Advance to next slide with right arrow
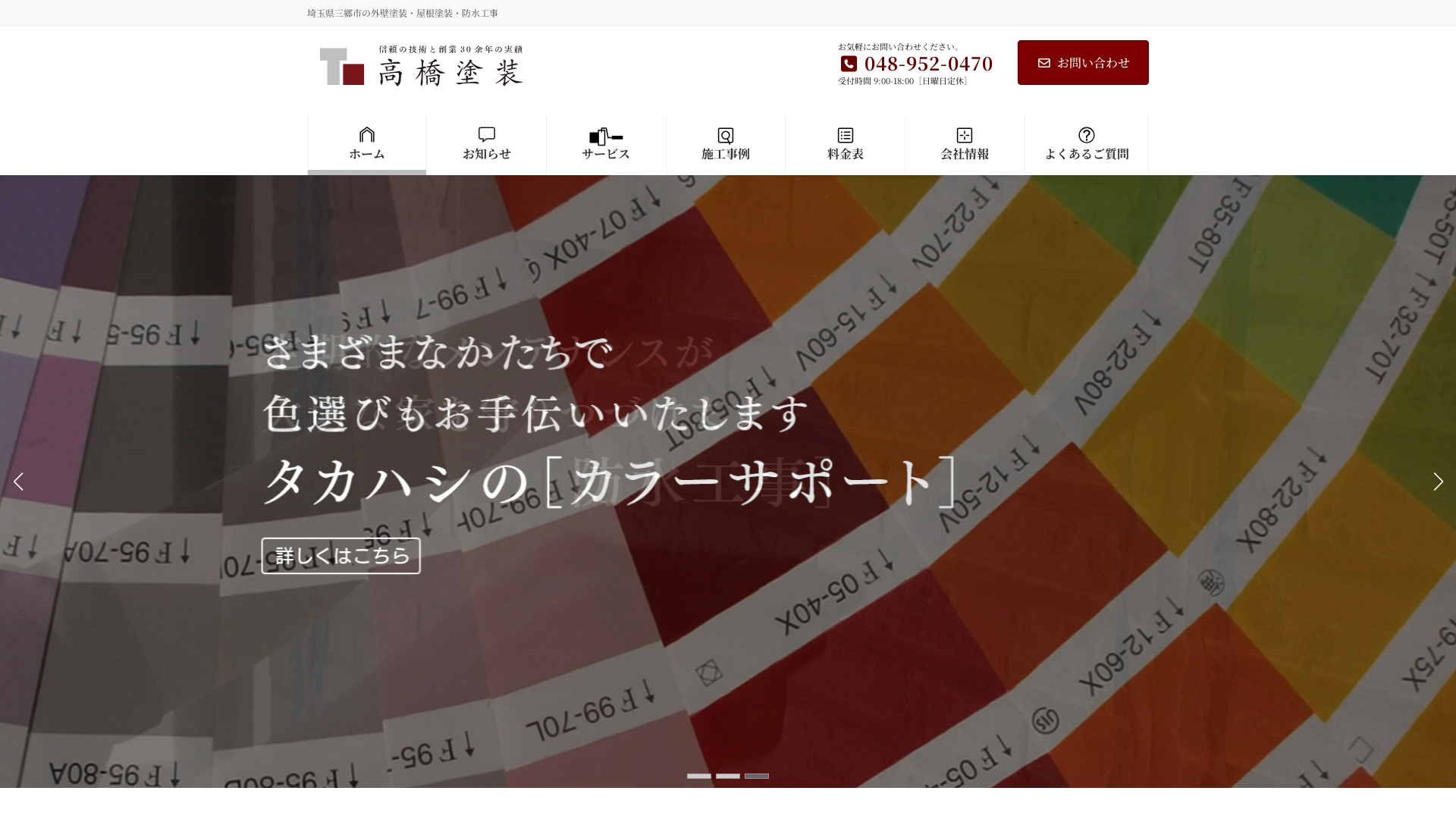1456x819 pixels. tap(1438, 482)
